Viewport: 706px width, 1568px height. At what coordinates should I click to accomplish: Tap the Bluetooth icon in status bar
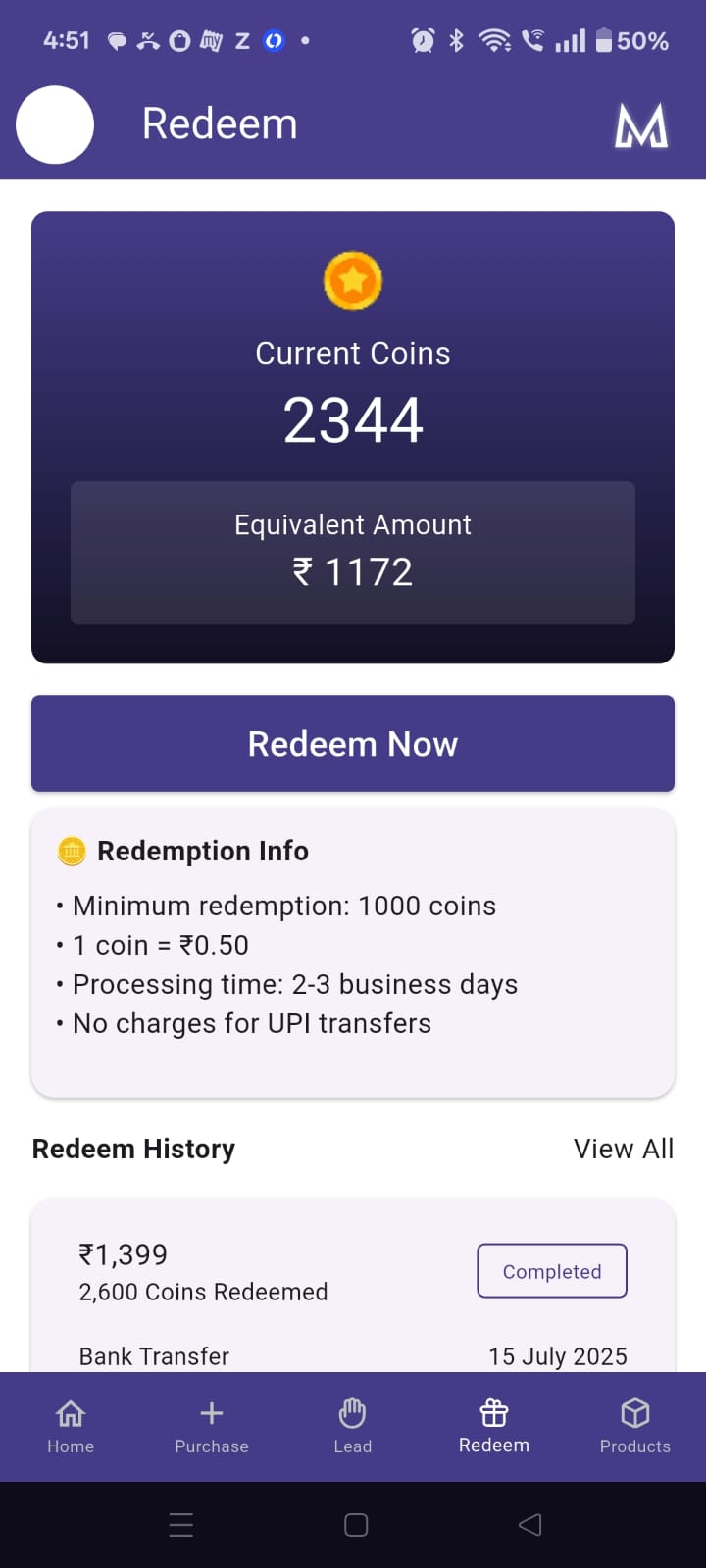tap(455, 40)
